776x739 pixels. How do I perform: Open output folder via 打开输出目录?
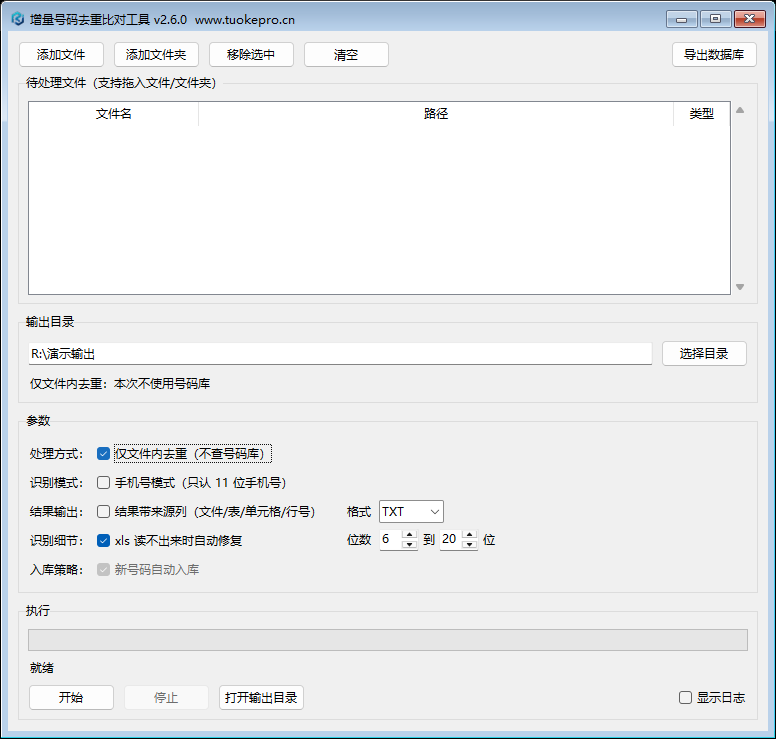coord(261,697)
